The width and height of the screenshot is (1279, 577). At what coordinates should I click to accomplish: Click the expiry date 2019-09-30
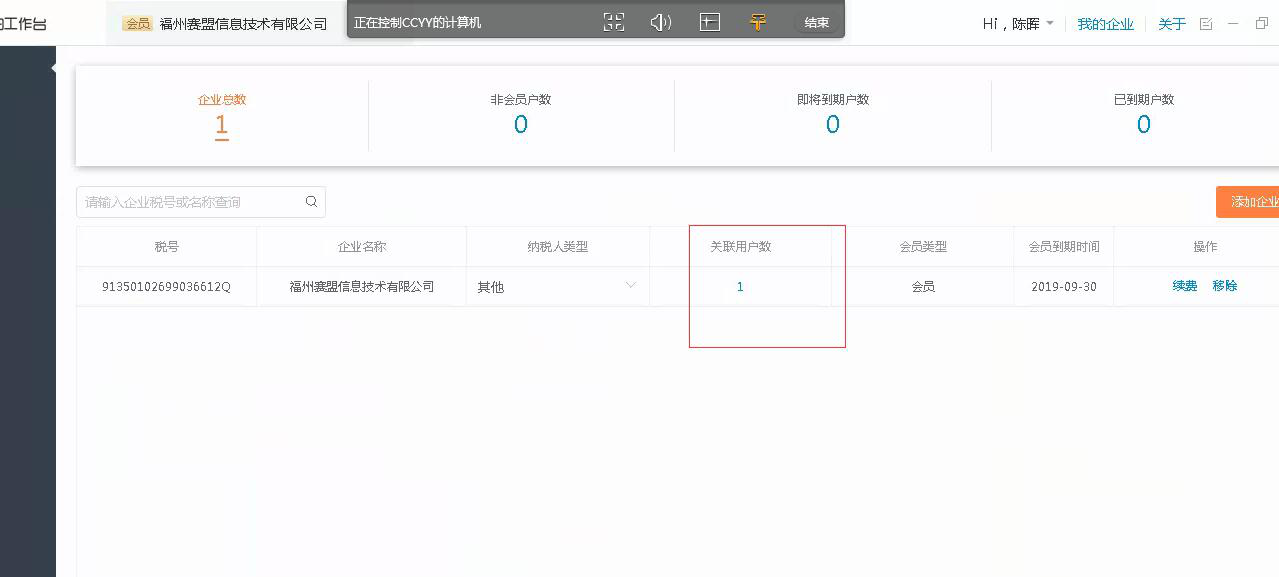(1064, 287)
